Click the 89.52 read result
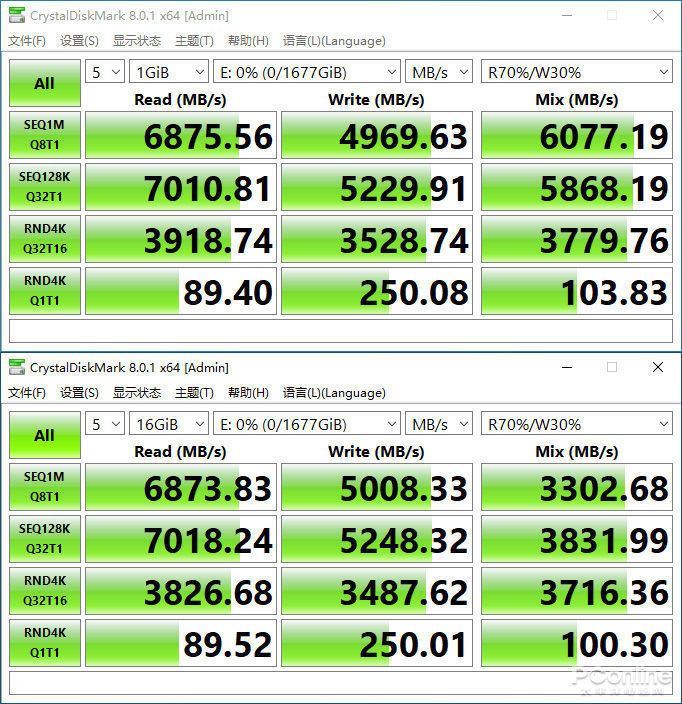The image size is (682, 704). (181, 643)
